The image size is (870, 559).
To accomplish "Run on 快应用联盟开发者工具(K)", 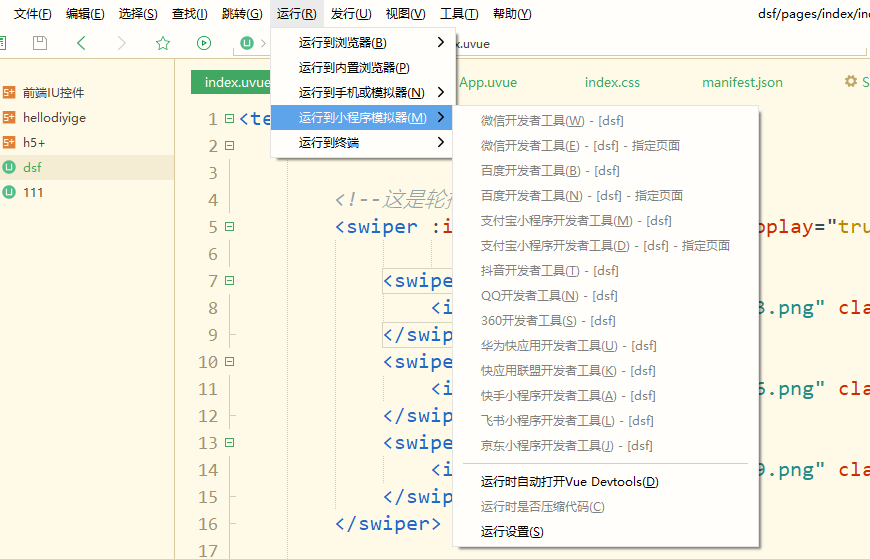I will coord(606,370).
